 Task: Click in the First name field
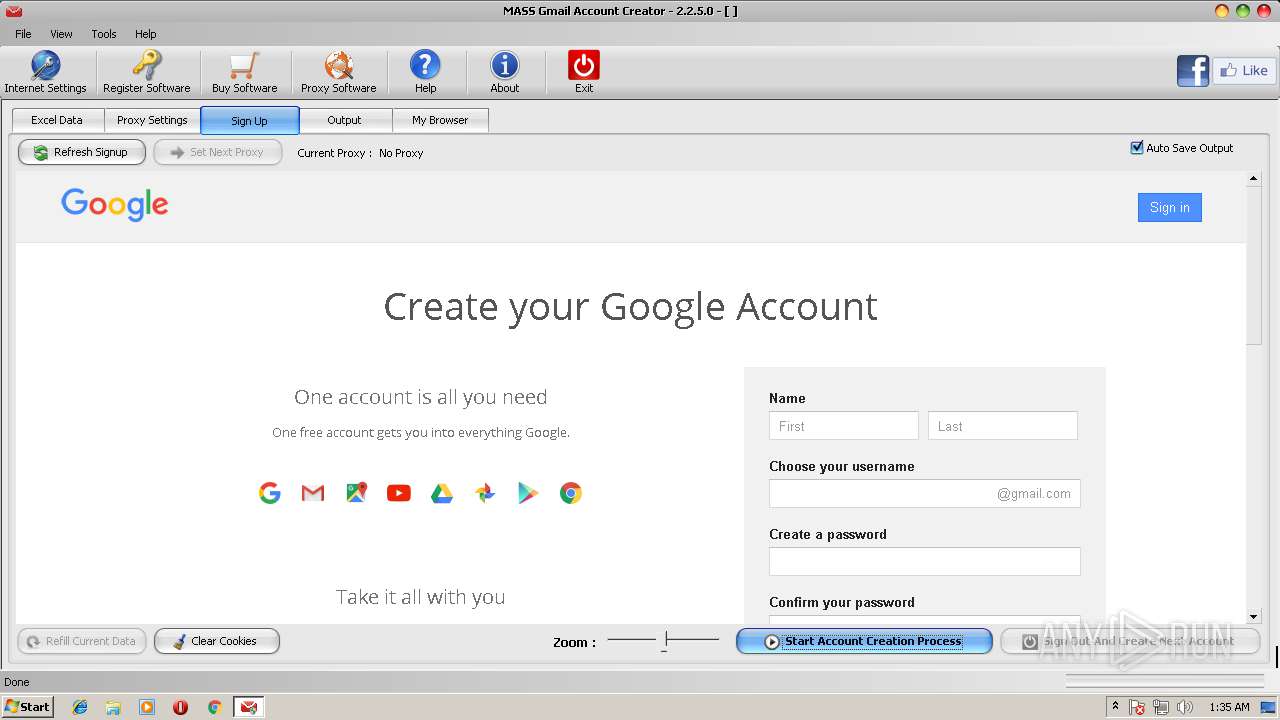click(x=844, y=426)
